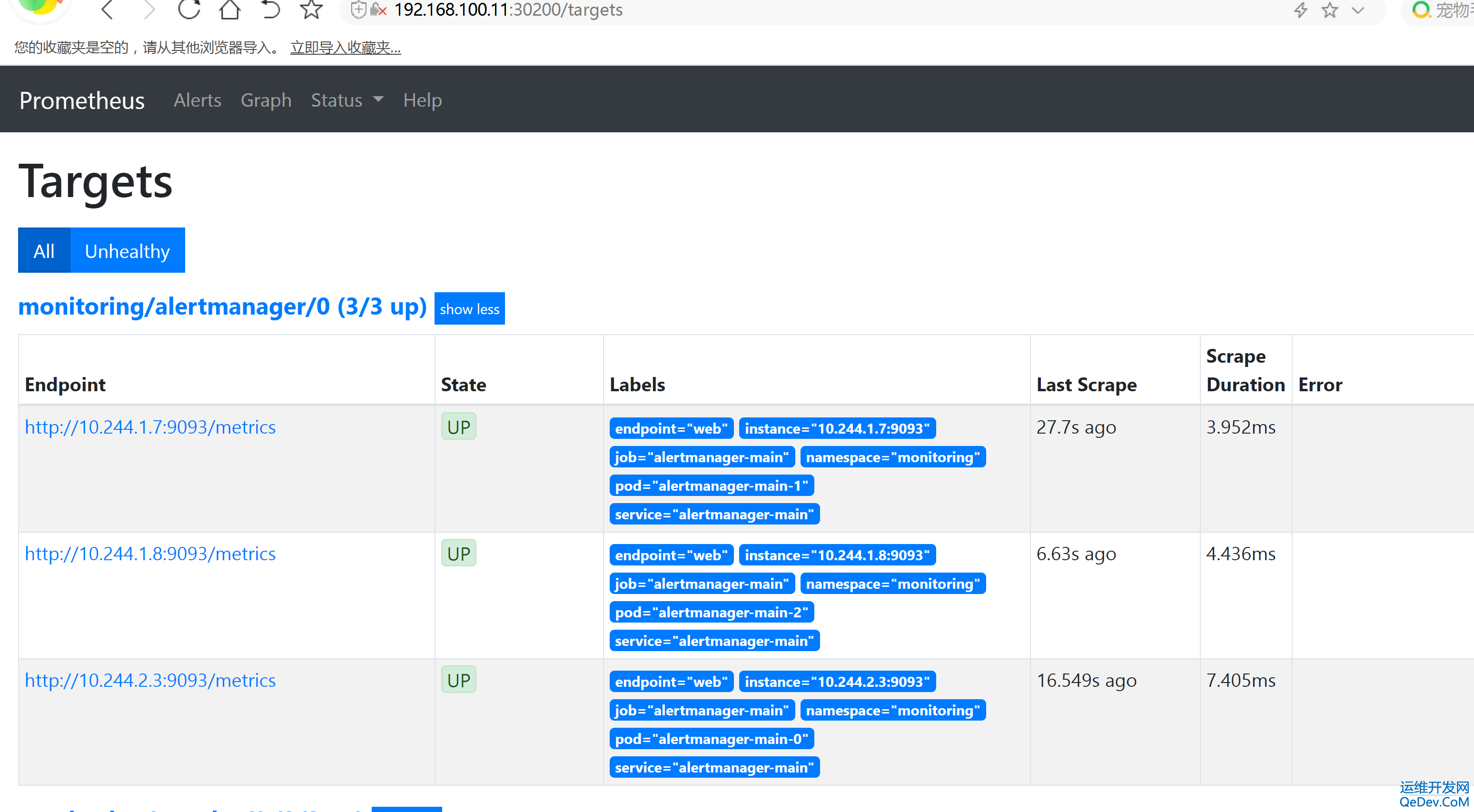The image size is (1474, 812).
Task: Go to browser home page icon
Action: [x=230, y=10]
